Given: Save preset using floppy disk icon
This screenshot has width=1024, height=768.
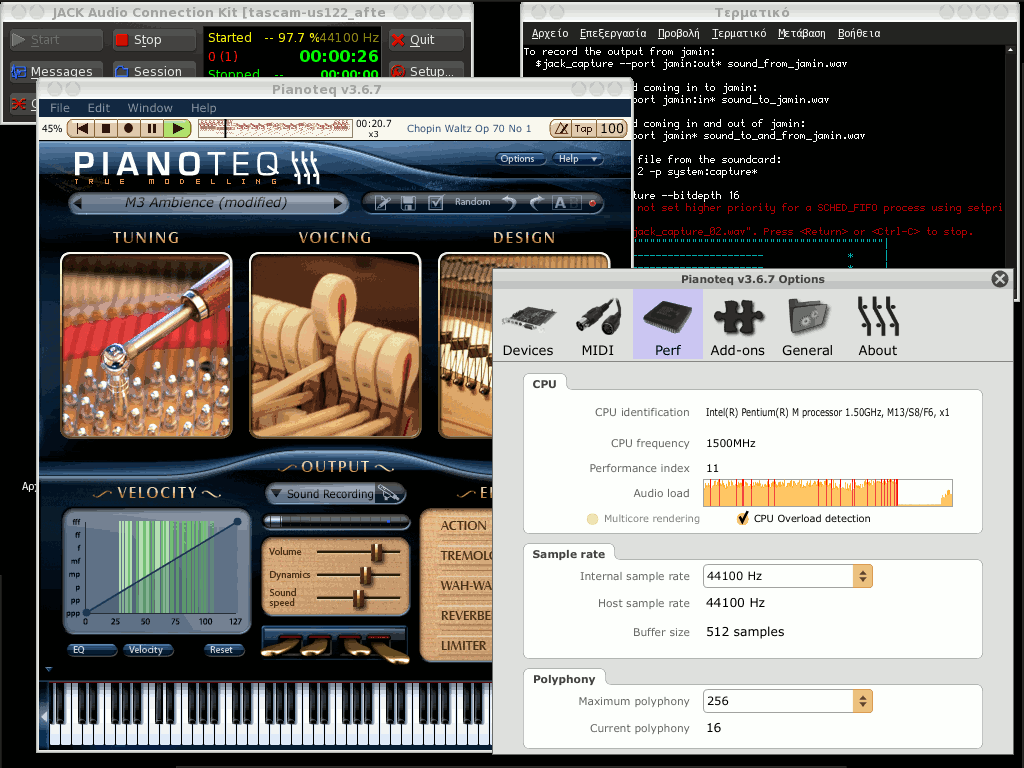Looking at the screenshot, I should click(409, 203).
